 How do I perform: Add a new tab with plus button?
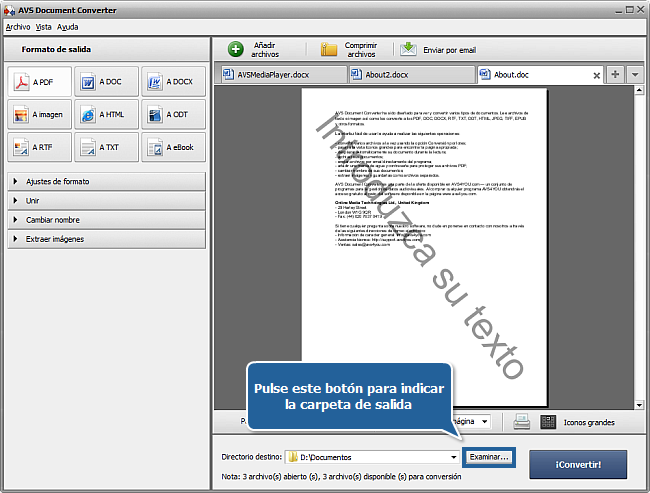coord(615,75)
